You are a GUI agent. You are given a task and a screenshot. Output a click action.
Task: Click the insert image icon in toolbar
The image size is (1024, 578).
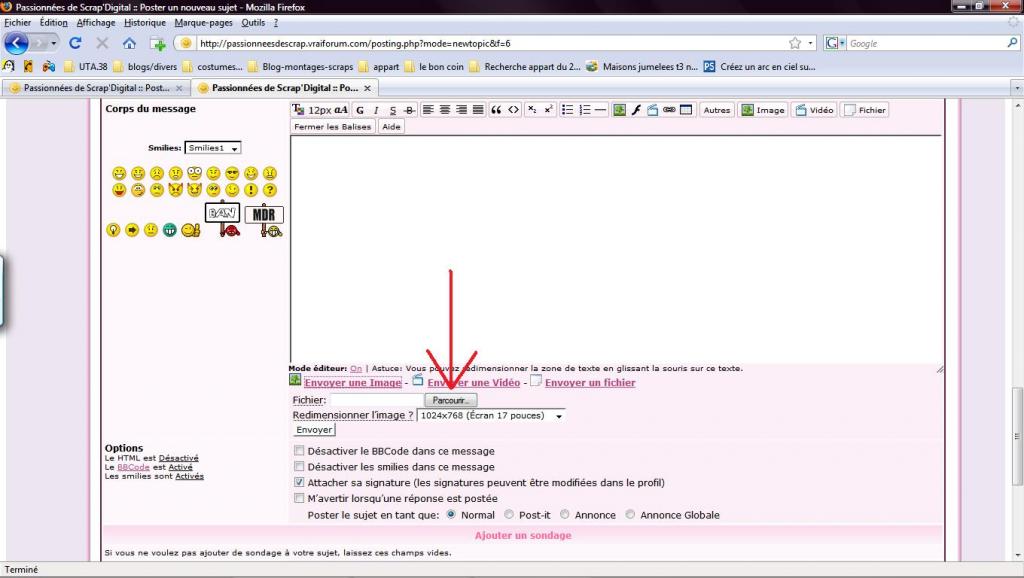click(619, 110)
